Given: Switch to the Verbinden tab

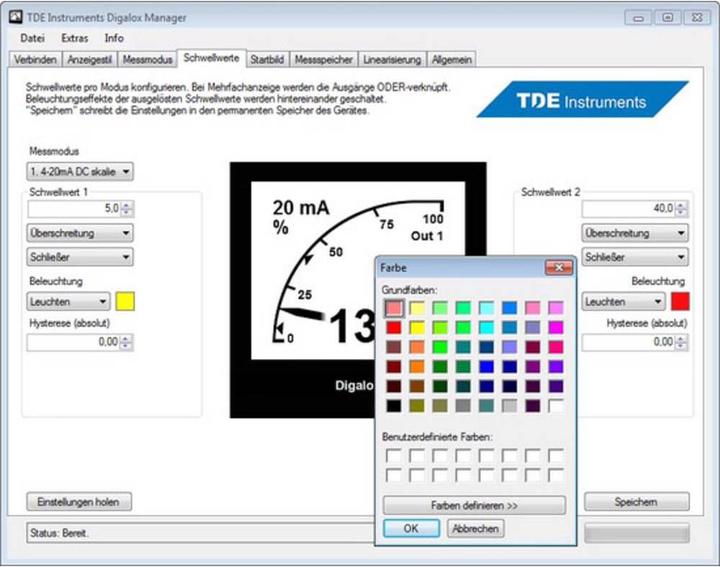Looking at the screenshot, I should [x=35, y=60].
